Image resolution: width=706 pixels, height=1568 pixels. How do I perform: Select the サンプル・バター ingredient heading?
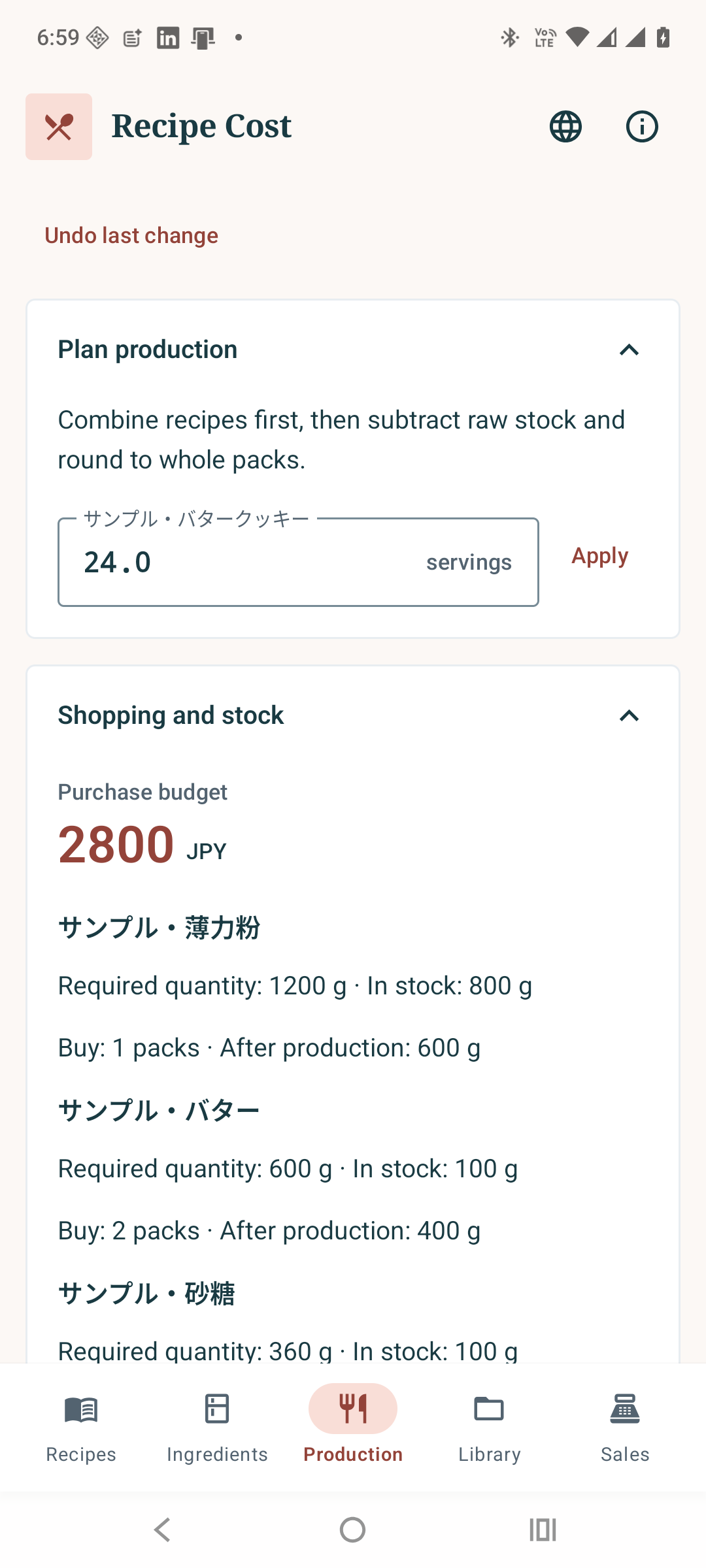159,1111
